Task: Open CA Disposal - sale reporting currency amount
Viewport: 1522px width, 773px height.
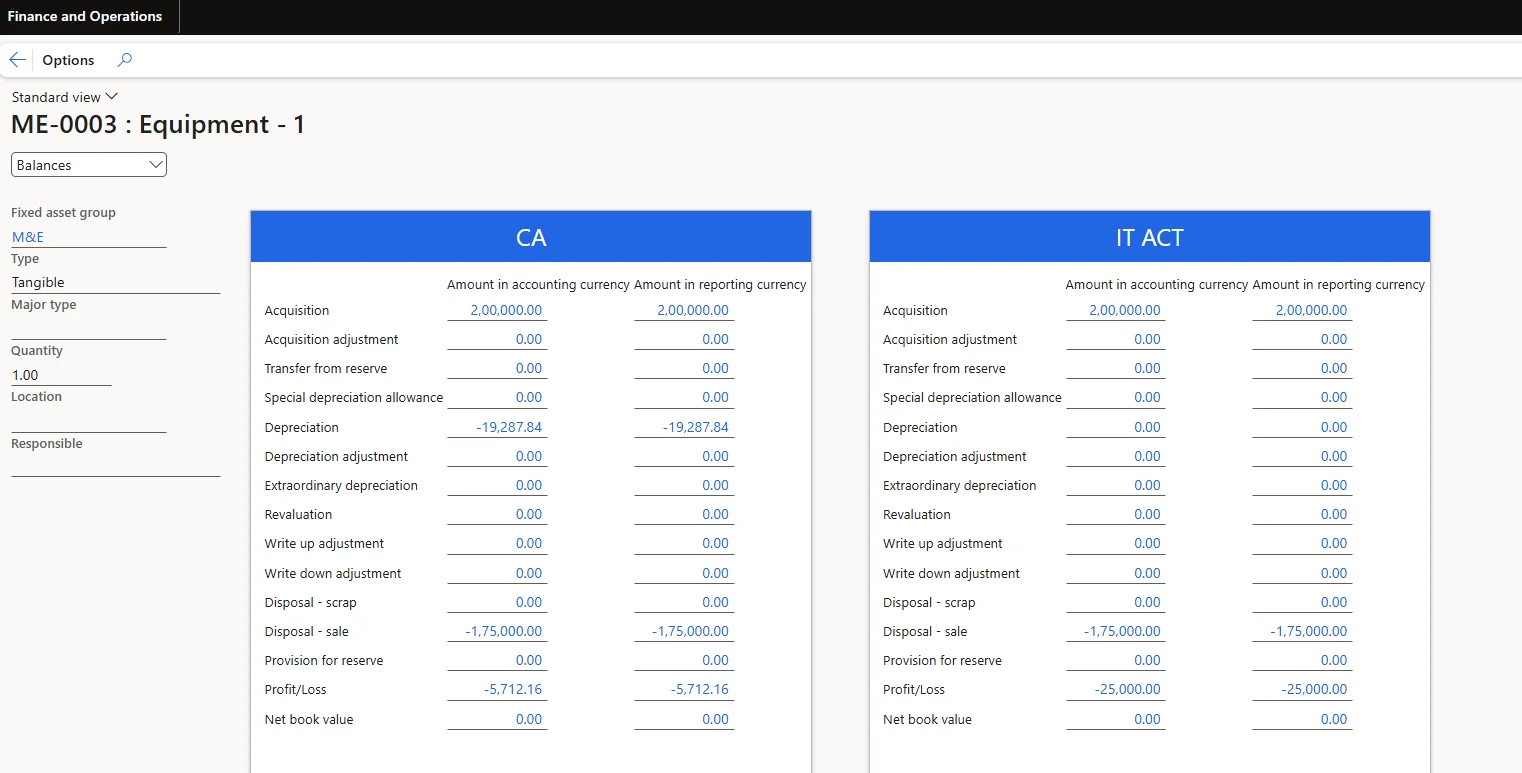Action: 684,631
